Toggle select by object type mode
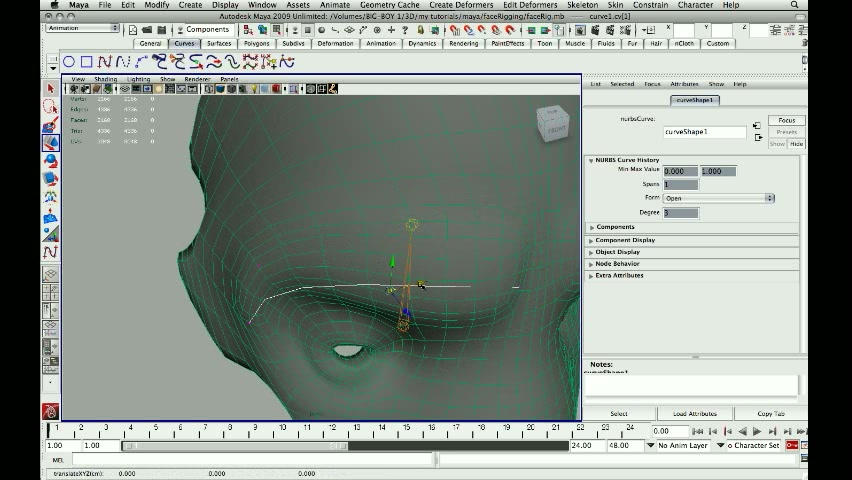Image resolution: width=852 pixels, height=480 pixels. point(262,30)
